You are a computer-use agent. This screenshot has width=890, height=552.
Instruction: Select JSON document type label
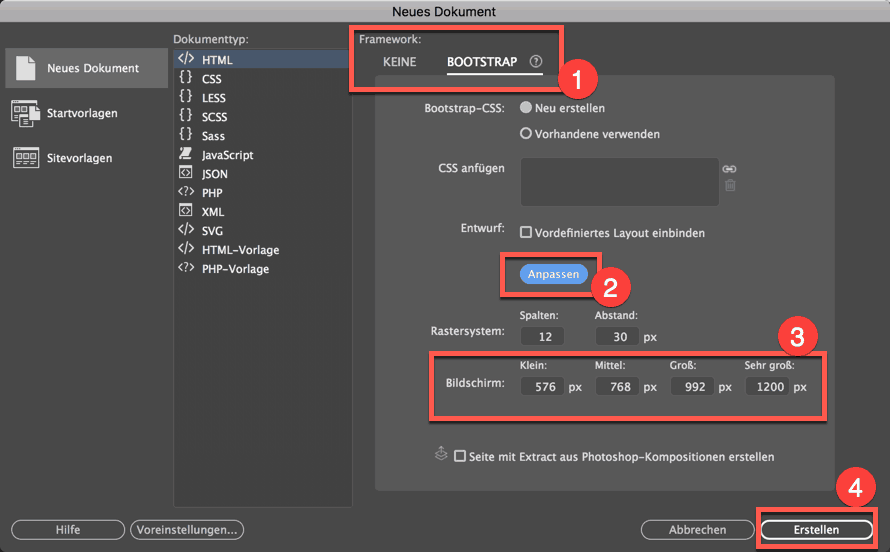click(x=215, y=174)
